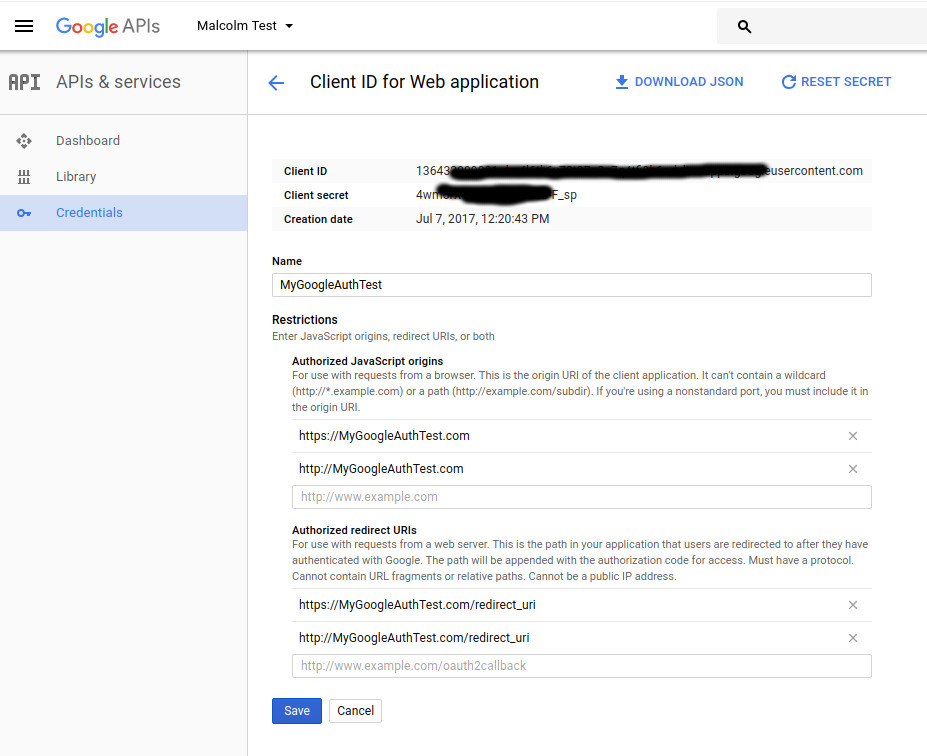Image resolution: width=927 pixels, height=756 pixels.
Task: Click the RESET SECRET button
Action: click(836, 82)
